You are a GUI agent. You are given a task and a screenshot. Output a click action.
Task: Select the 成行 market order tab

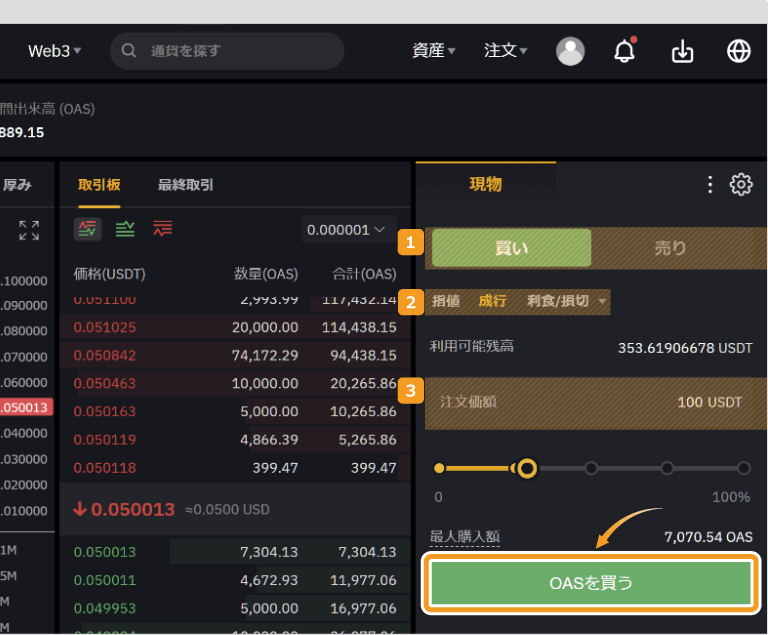point(492,301)
